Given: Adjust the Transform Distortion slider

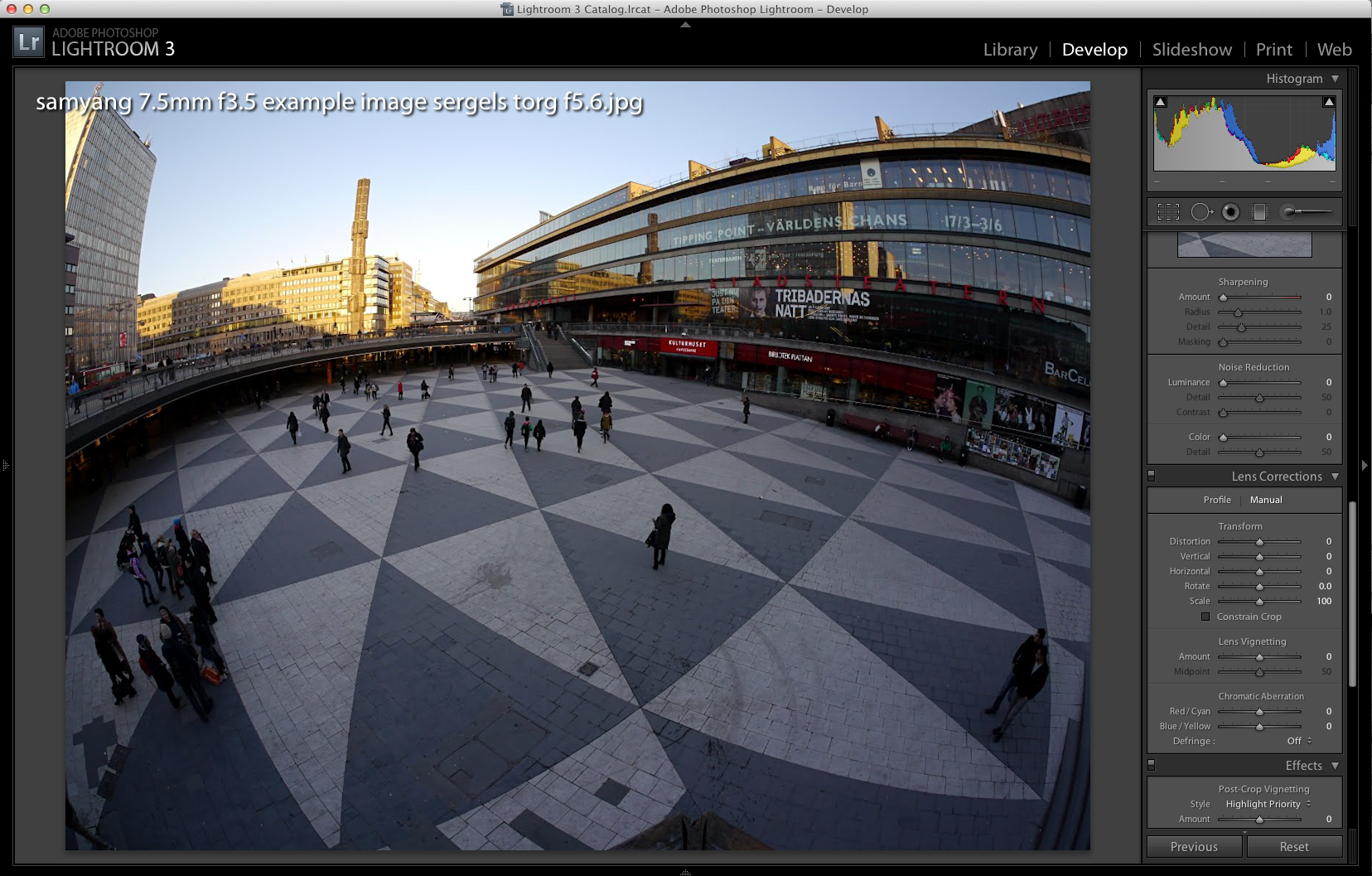Looking at the screenshot, I should click(x=1259, y=541).
